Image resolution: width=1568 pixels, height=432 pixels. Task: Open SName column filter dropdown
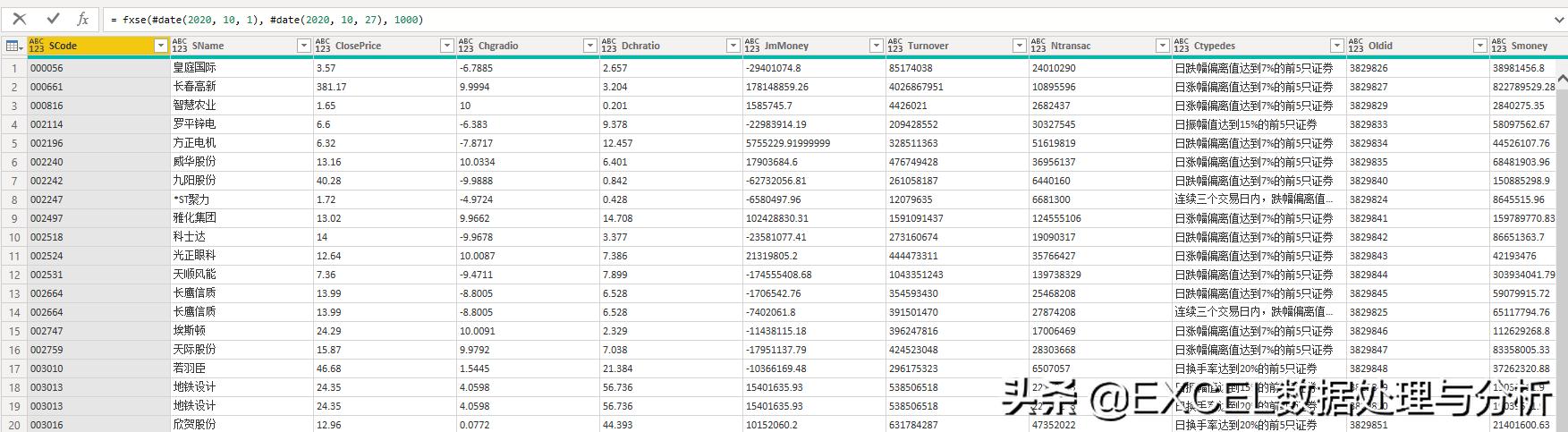[x=304, y=46]
